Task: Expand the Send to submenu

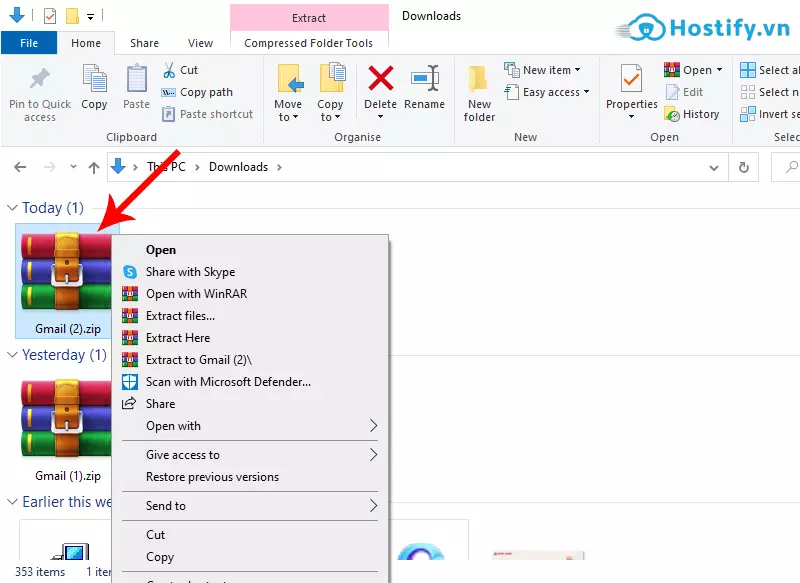Action: point(250,505)
